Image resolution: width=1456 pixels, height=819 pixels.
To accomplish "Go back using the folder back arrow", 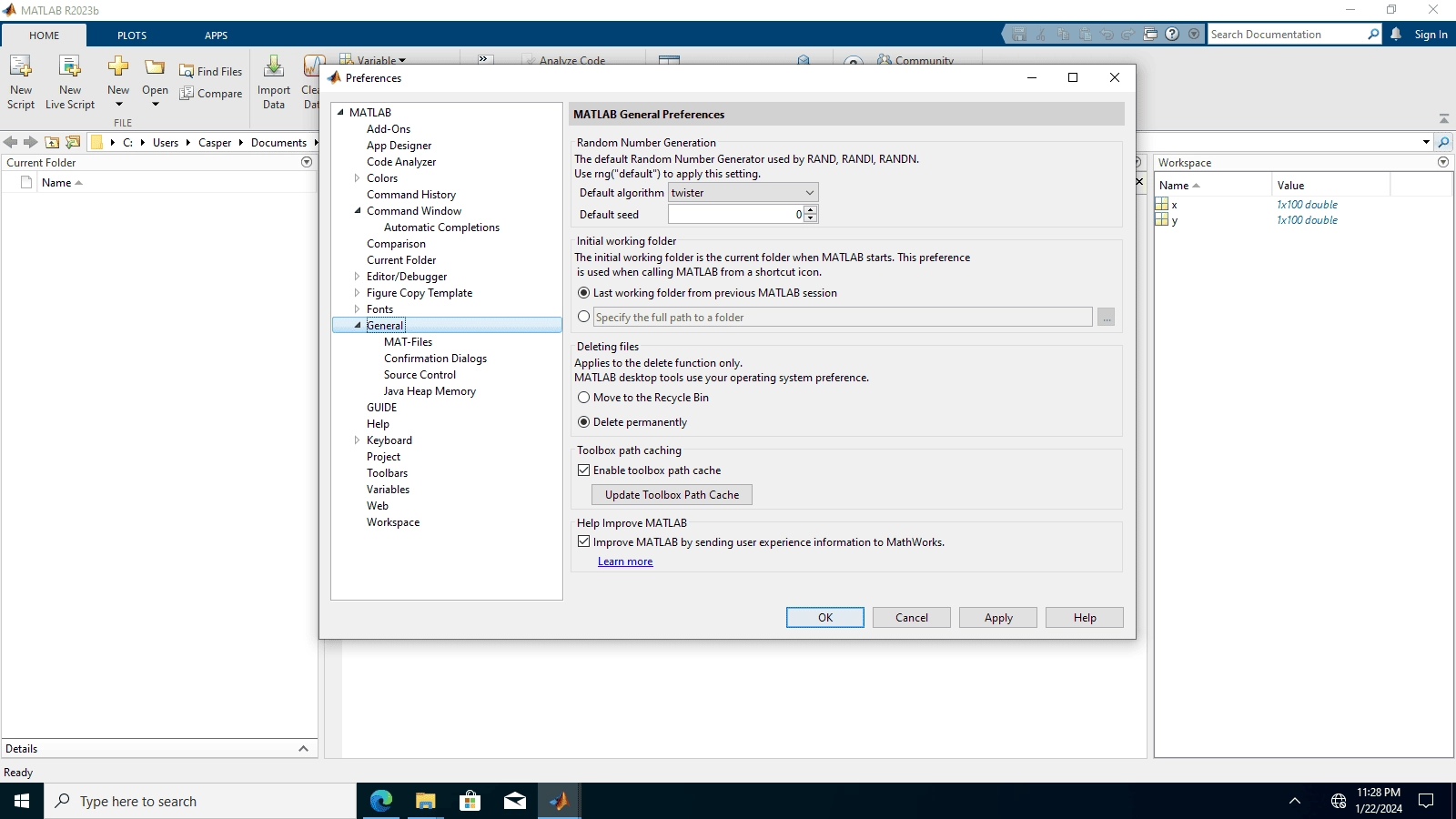I will (10, 143).
